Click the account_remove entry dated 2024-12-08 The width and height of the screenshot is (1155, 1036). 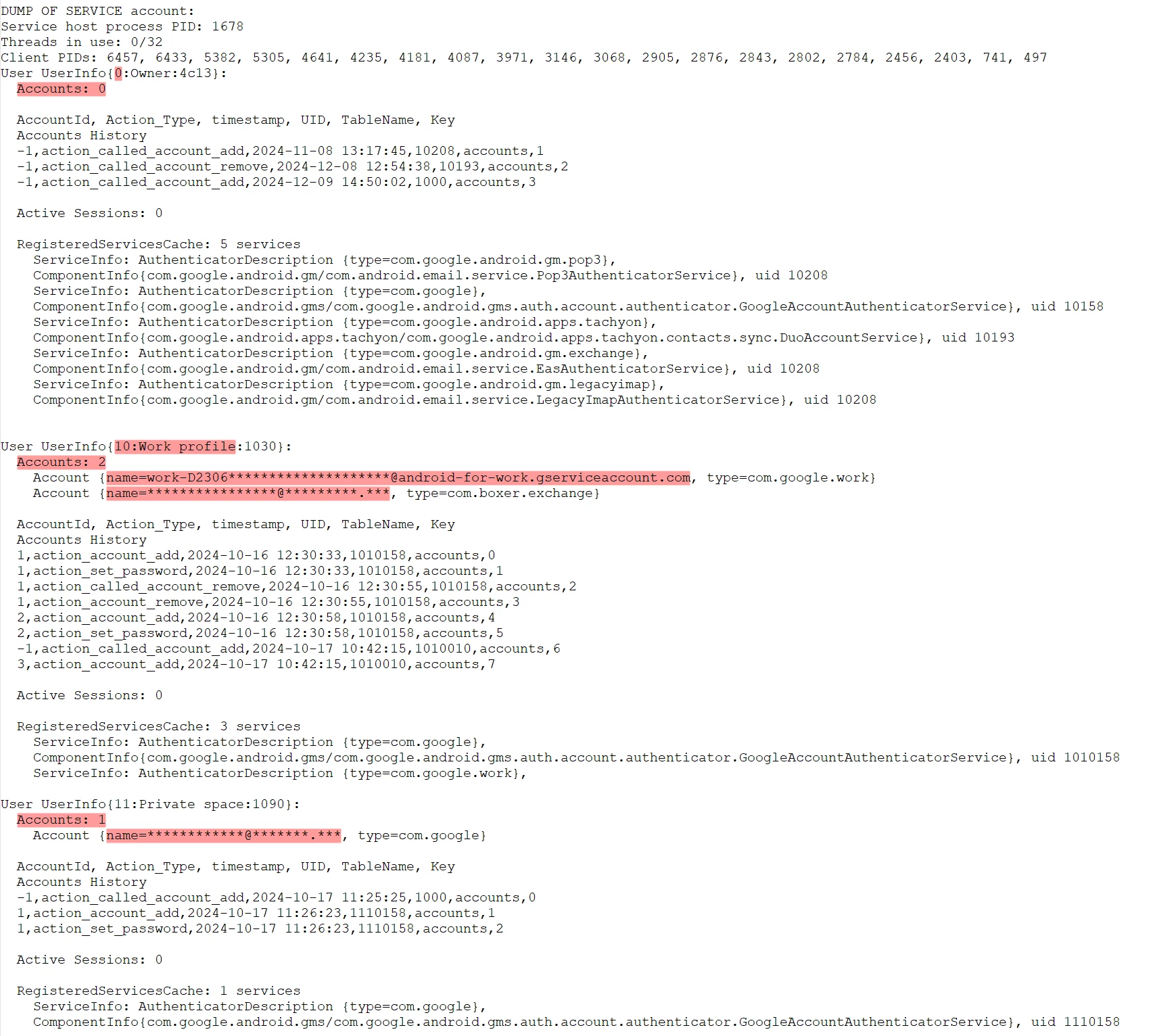(x=292, y=166)
